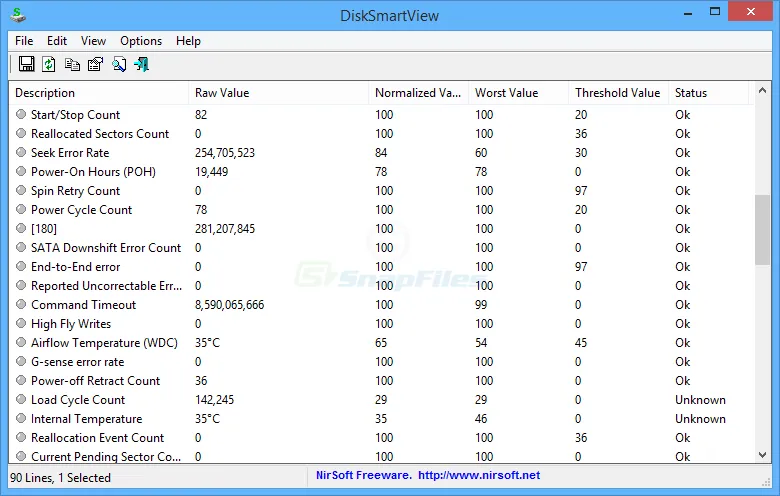Click the Copy Selected Items toolbar icon
This screenshot has width=780, height=496.
72,64
